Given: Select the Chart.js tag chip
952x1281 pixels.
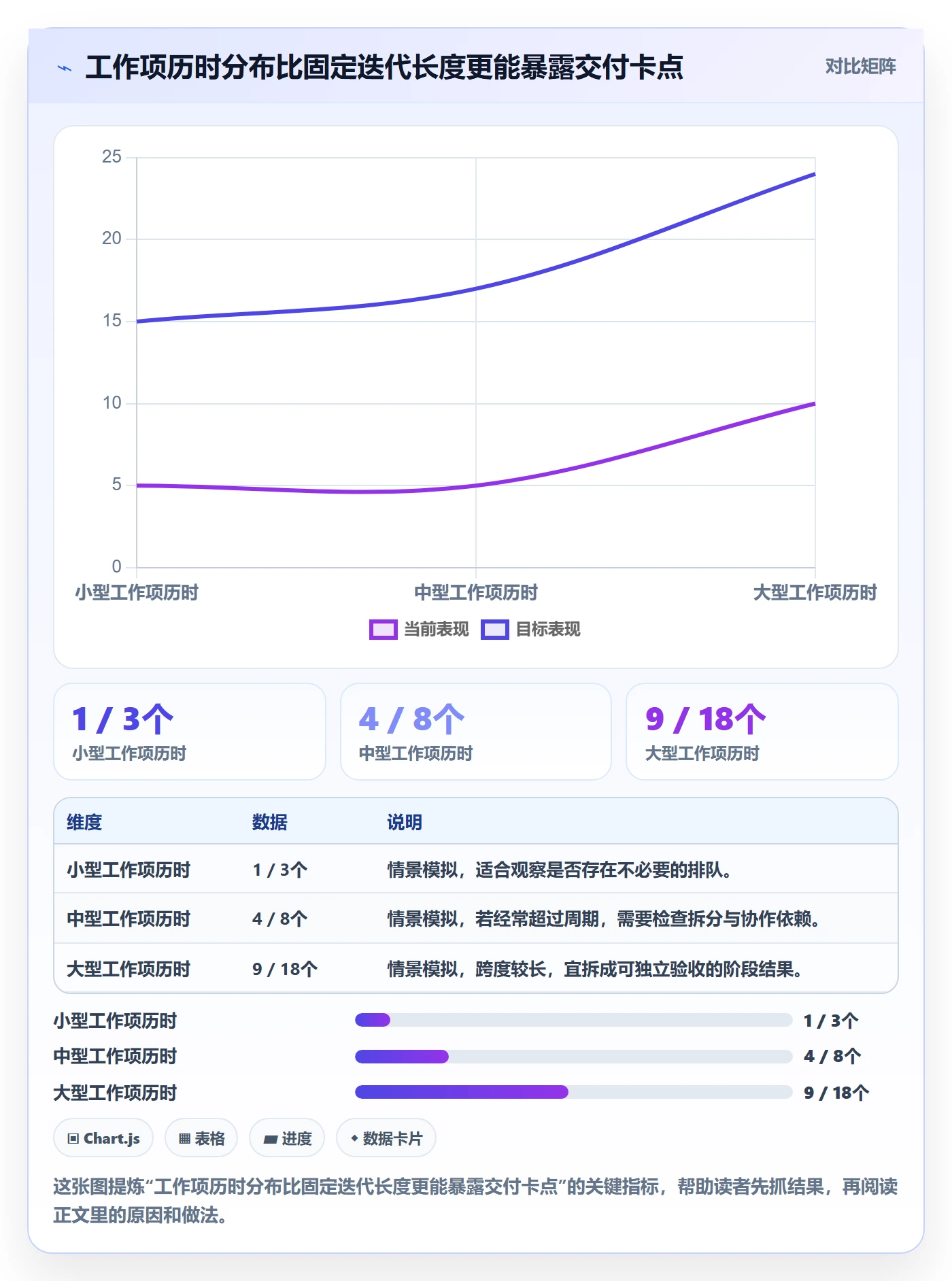Looking at the screenshot, I should point(103,1138).
